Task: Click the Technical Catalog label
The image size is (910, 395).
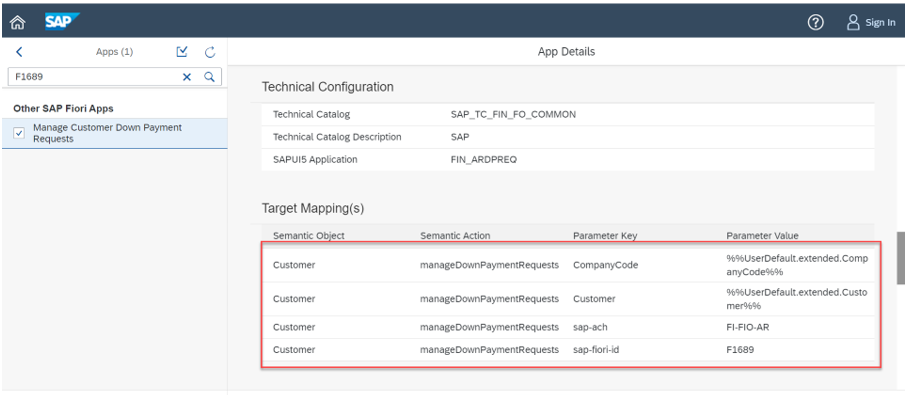Action: [x=312, y=114]
